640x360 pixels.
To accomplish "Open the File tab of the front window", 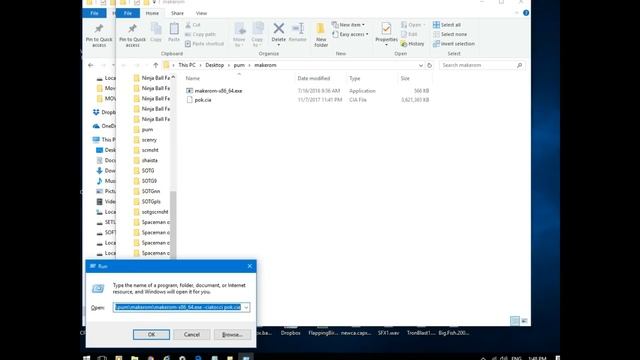I will 128,13.
